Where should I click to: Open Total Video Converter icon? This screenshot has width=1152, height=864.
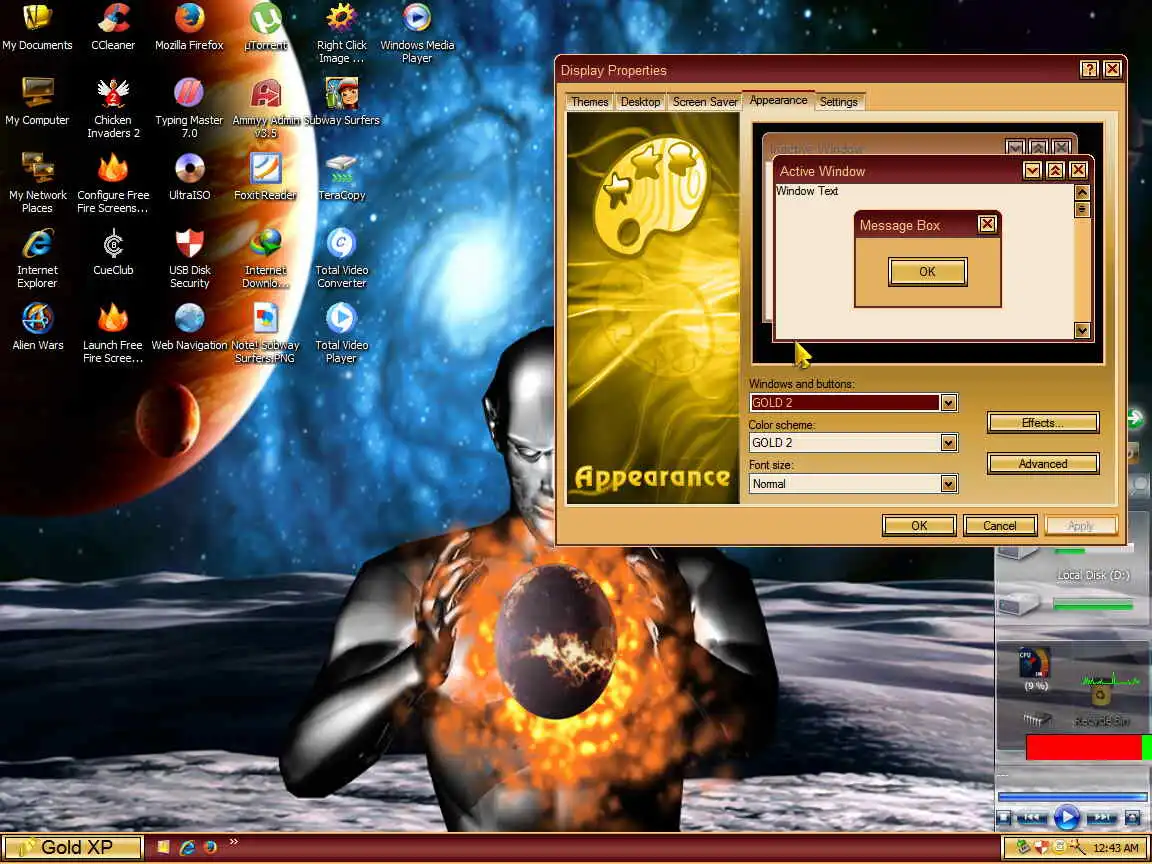tap(342, 258)
